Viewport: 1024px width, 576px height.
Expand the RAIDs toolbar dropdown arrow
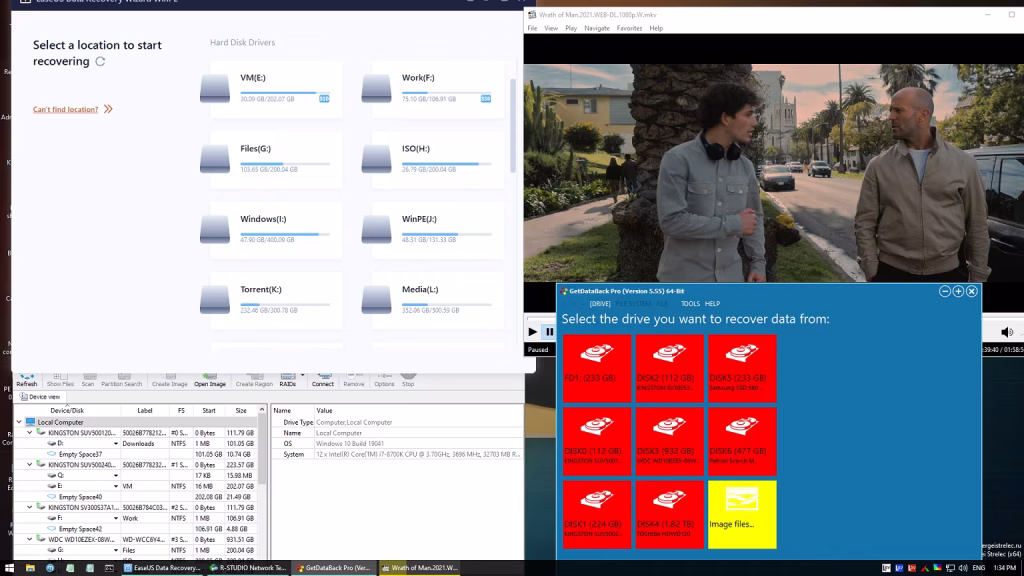[x=302, y=376]
